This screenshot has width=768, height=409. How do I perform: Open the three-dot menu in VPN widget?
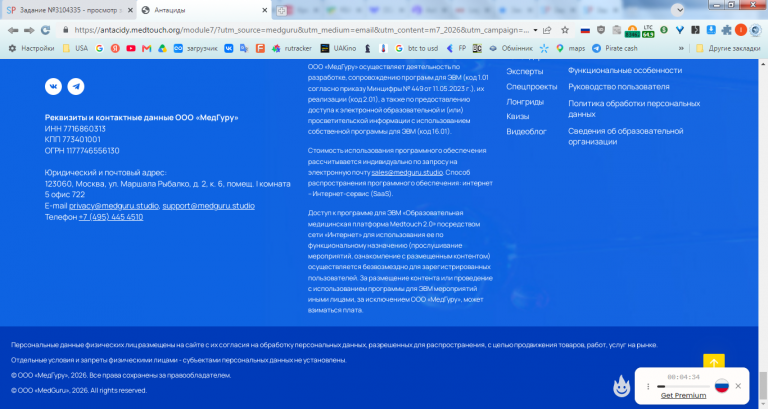(x=648, y=386)
